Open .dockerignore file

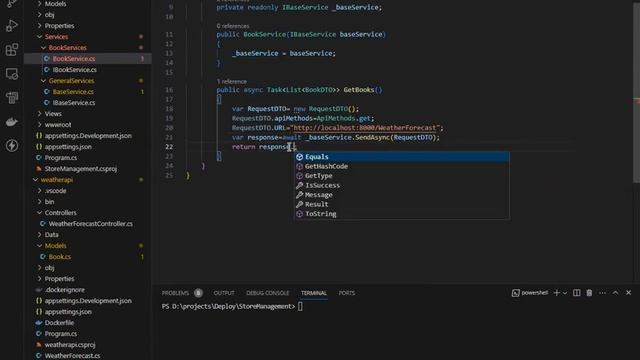coord(88,290)
